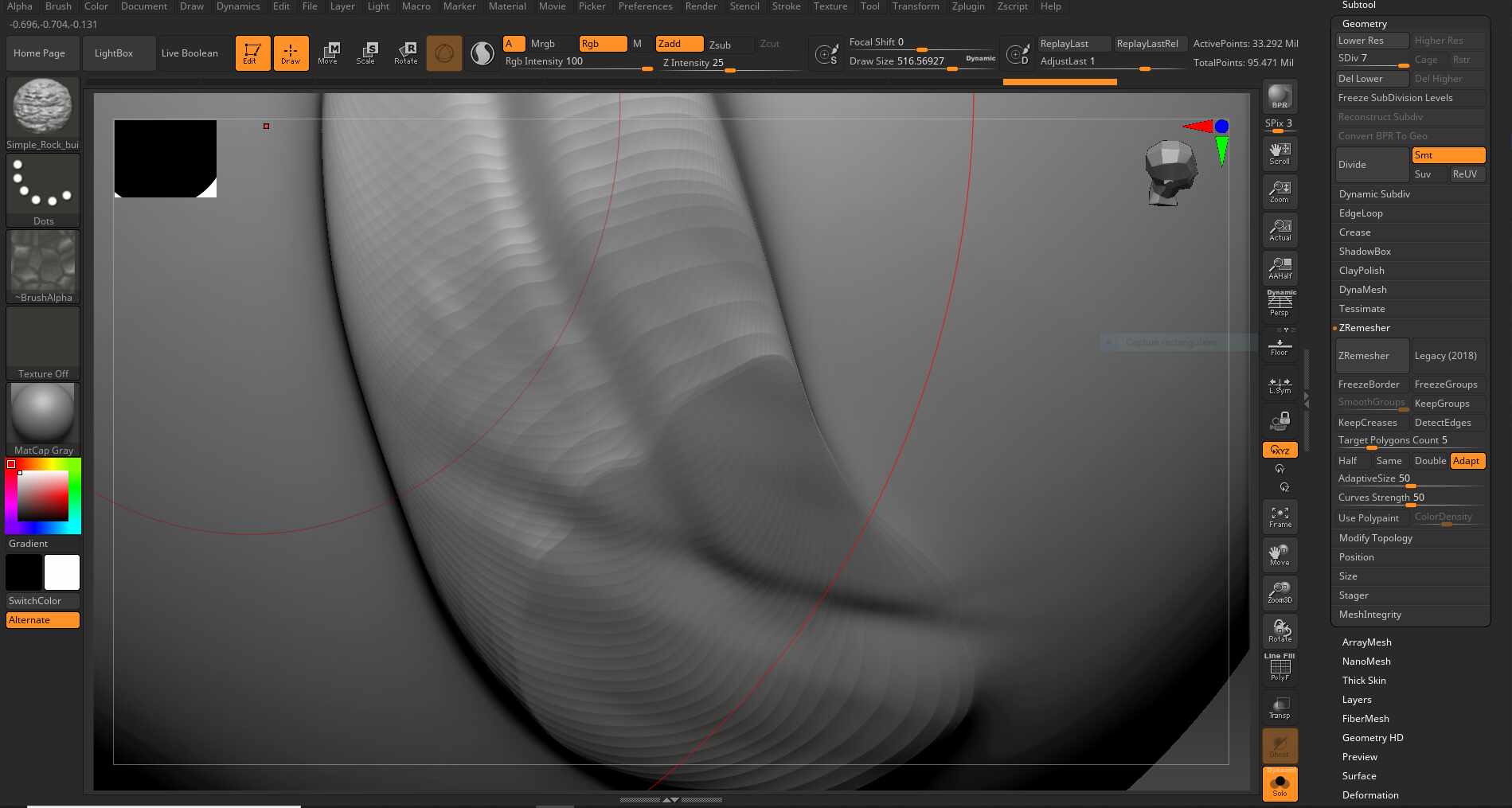Viewport: 1512px width, 808px height.
Task: Click the Frame view icon
Action: point(1280,517)
